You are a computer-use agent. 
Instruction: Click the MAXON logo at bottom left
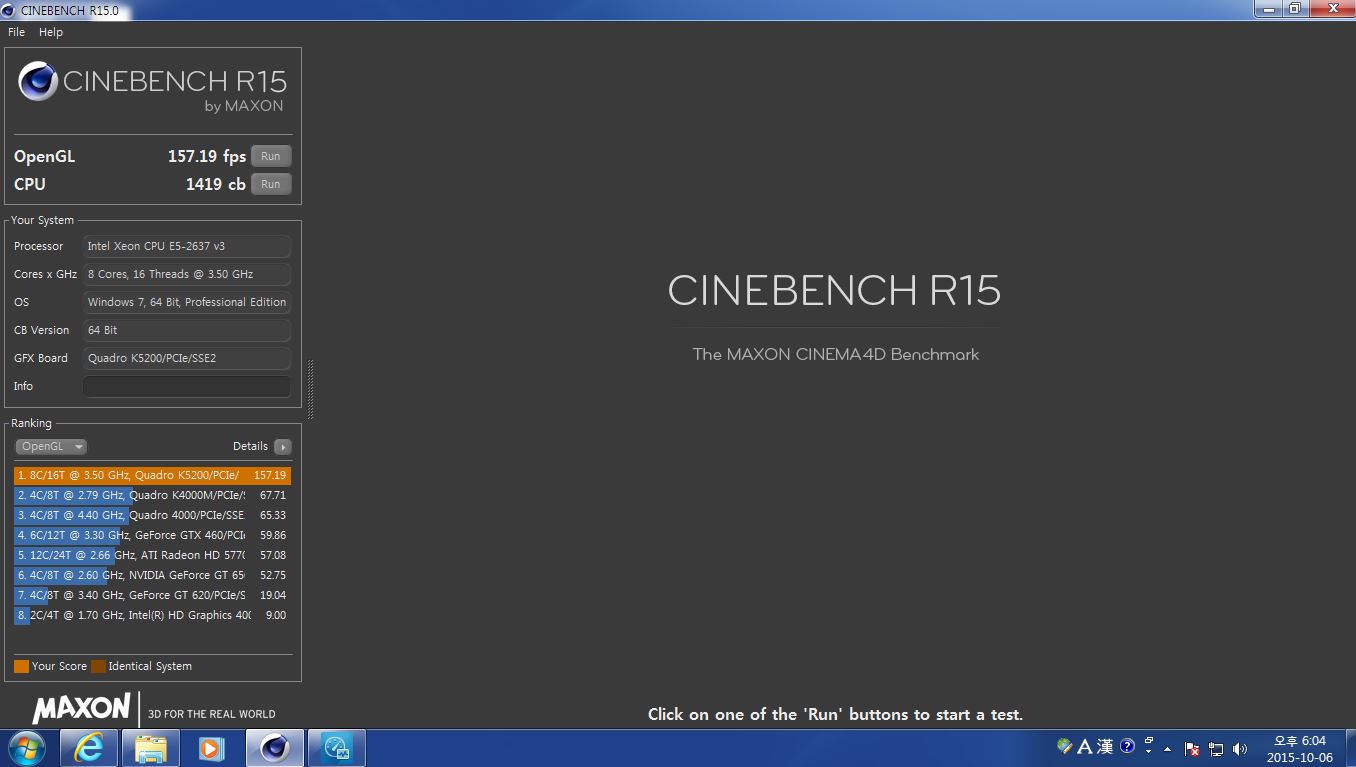click(x=81, y=709)
